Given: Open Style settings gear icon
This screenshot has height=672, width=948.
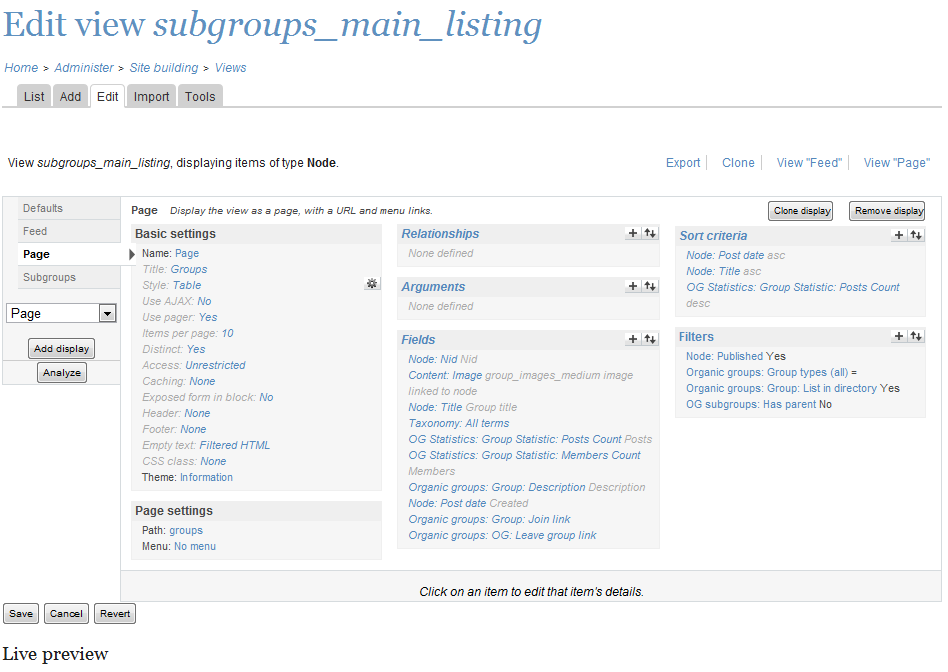Looking at the screenshot, I should pyautogui.click(x=372, y=283).
